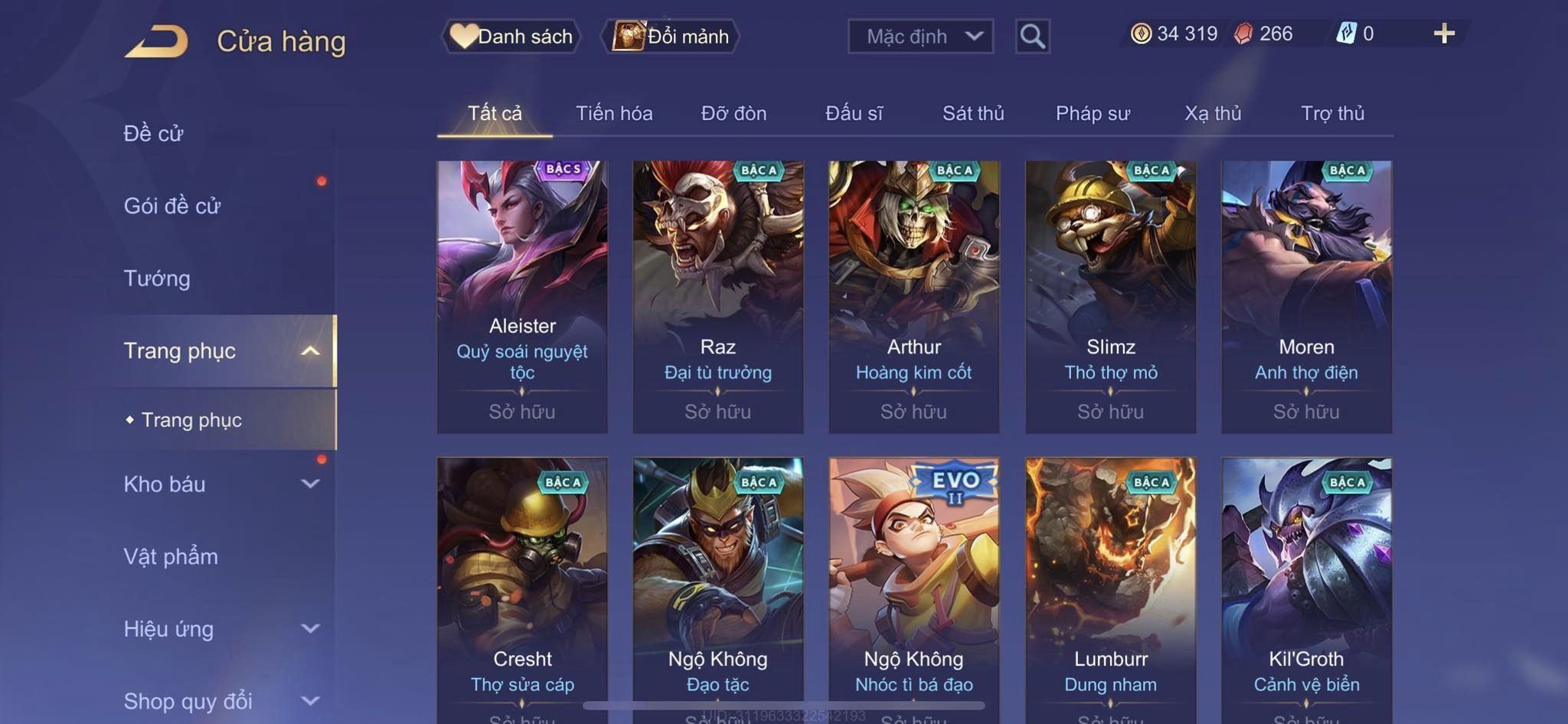Select the Aleister Quỷ soái nguyệt tộc skin
1568x724 pixels.
click(522, 297)
